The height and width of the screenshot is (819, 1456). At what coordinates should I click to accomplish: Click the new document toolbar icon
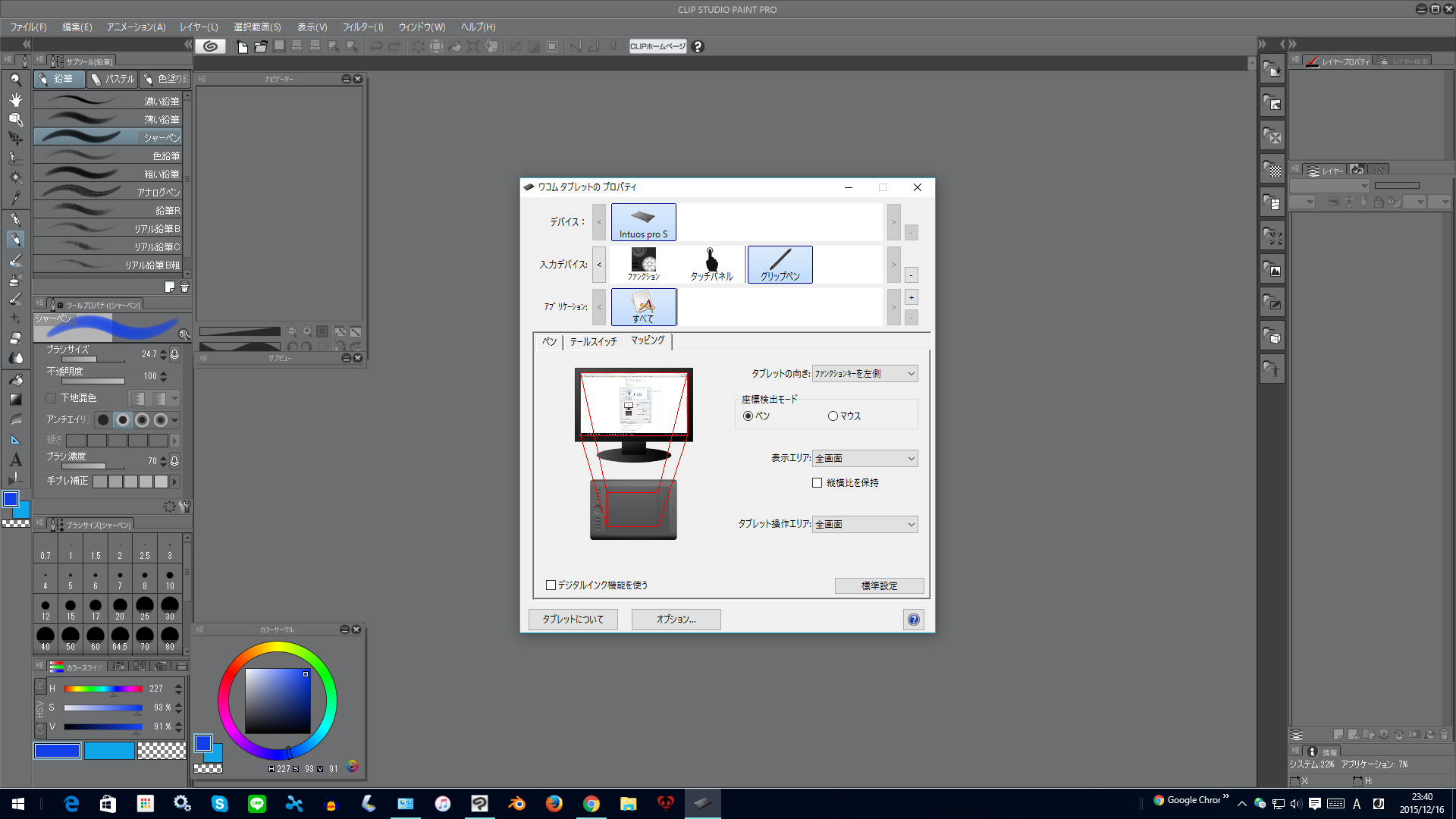[243, 47]
